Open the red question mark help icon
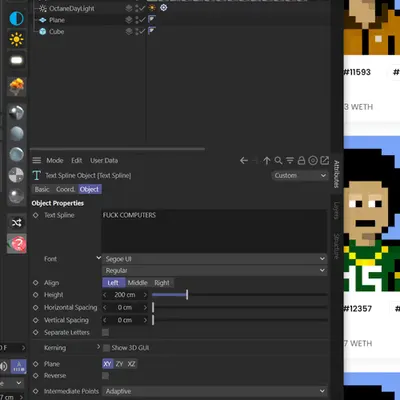This screenshot has width=400, height=400. coord(17,244)
